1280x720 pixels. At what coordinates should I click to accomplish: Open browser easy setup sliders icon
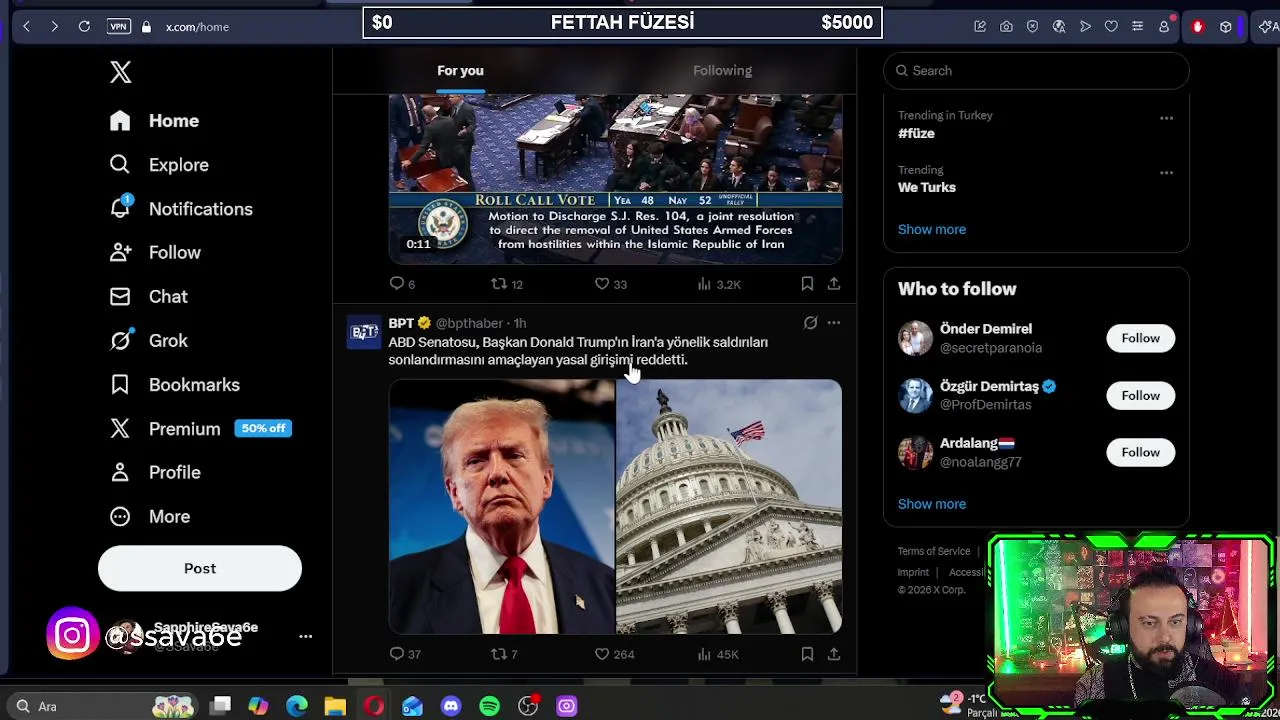[x=1137, y=27]
